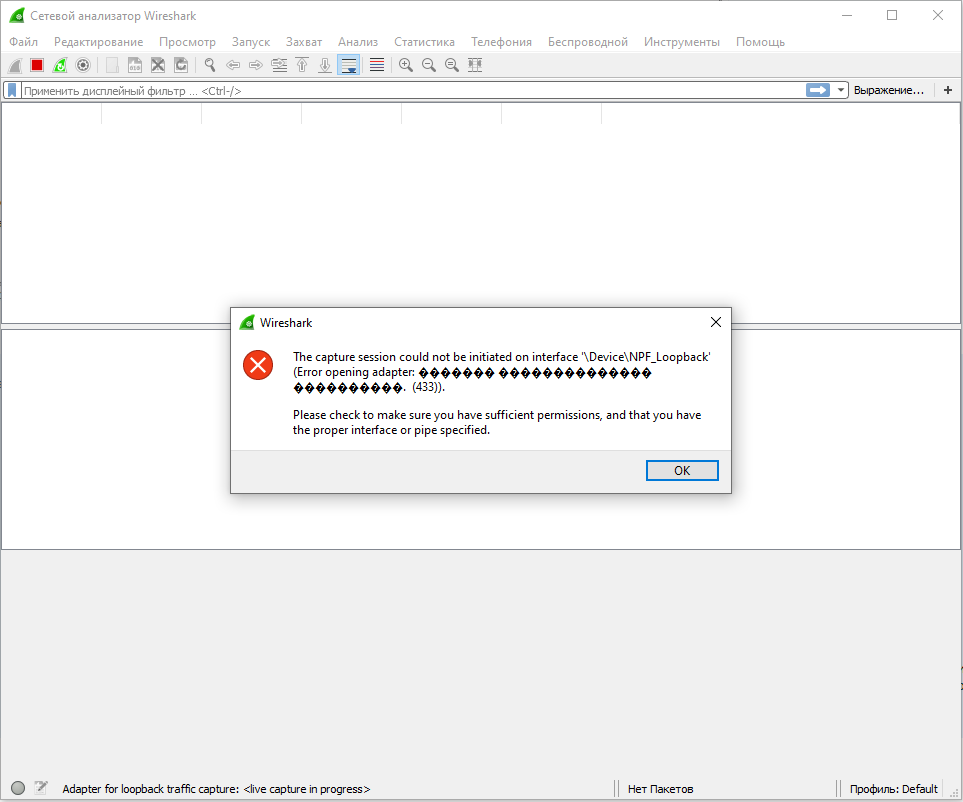The width and height of the screenshot is (963, 802).
Task: Maximize the Wireshark main window
Action: [x=892, y=15]
